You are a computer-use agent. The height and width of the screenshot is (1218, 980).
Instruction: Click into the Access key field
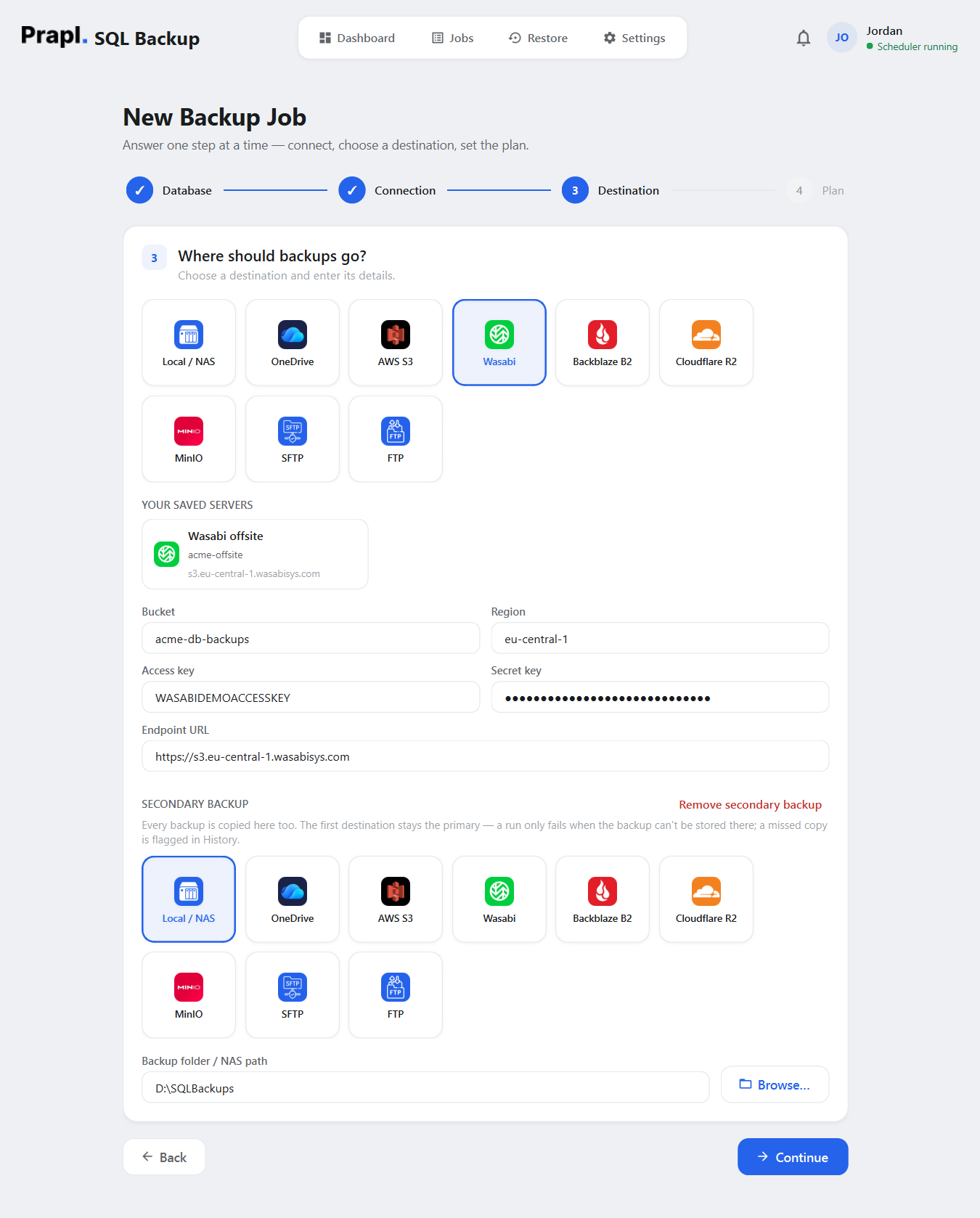click(311, 698)
